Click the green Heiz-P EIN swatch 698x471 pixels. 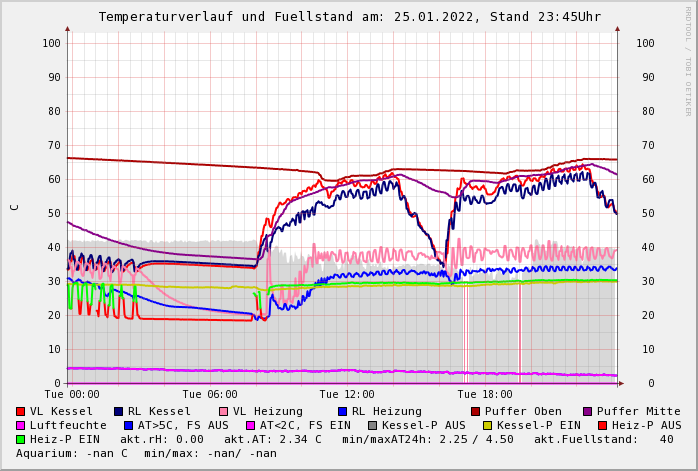[21, 439]
